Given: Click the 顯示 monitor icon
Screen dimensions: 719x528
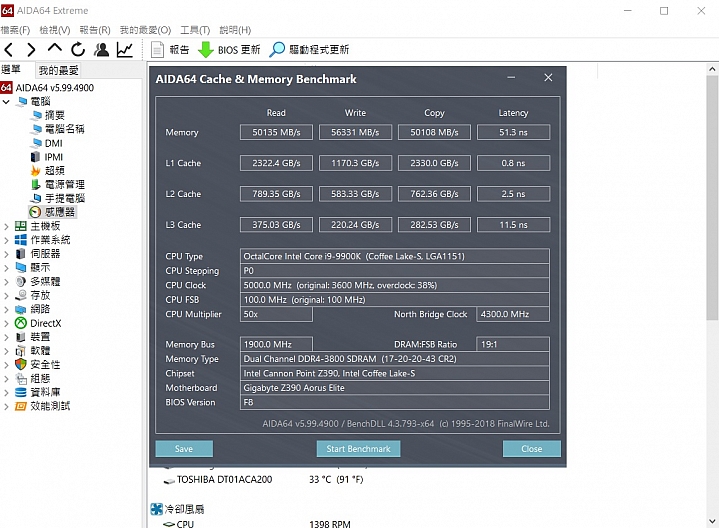Looking at the screenshot, I should pos(21,267).
